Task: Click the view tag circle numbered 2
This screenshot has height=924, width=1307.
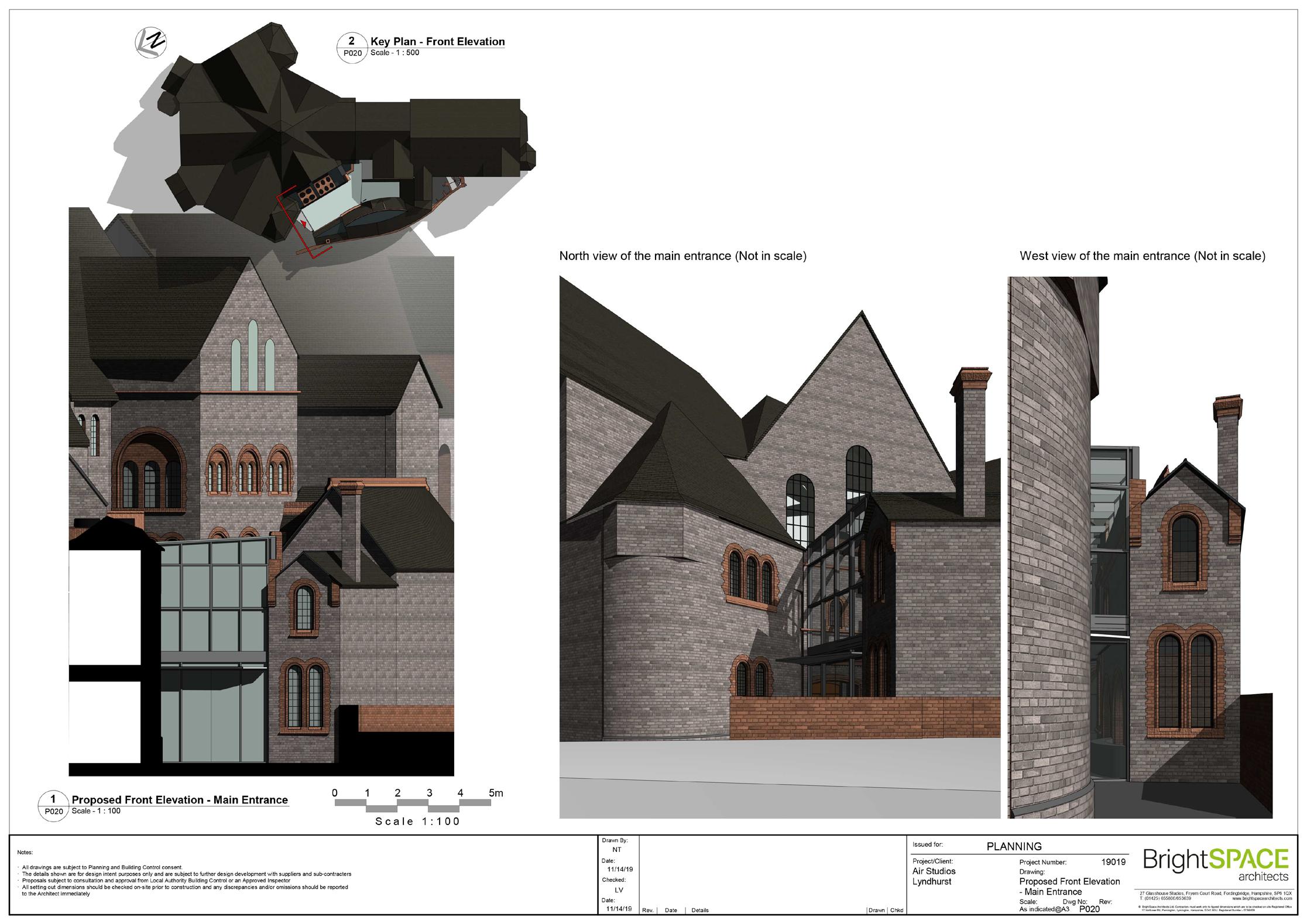Action: click(x=352, y=47)
